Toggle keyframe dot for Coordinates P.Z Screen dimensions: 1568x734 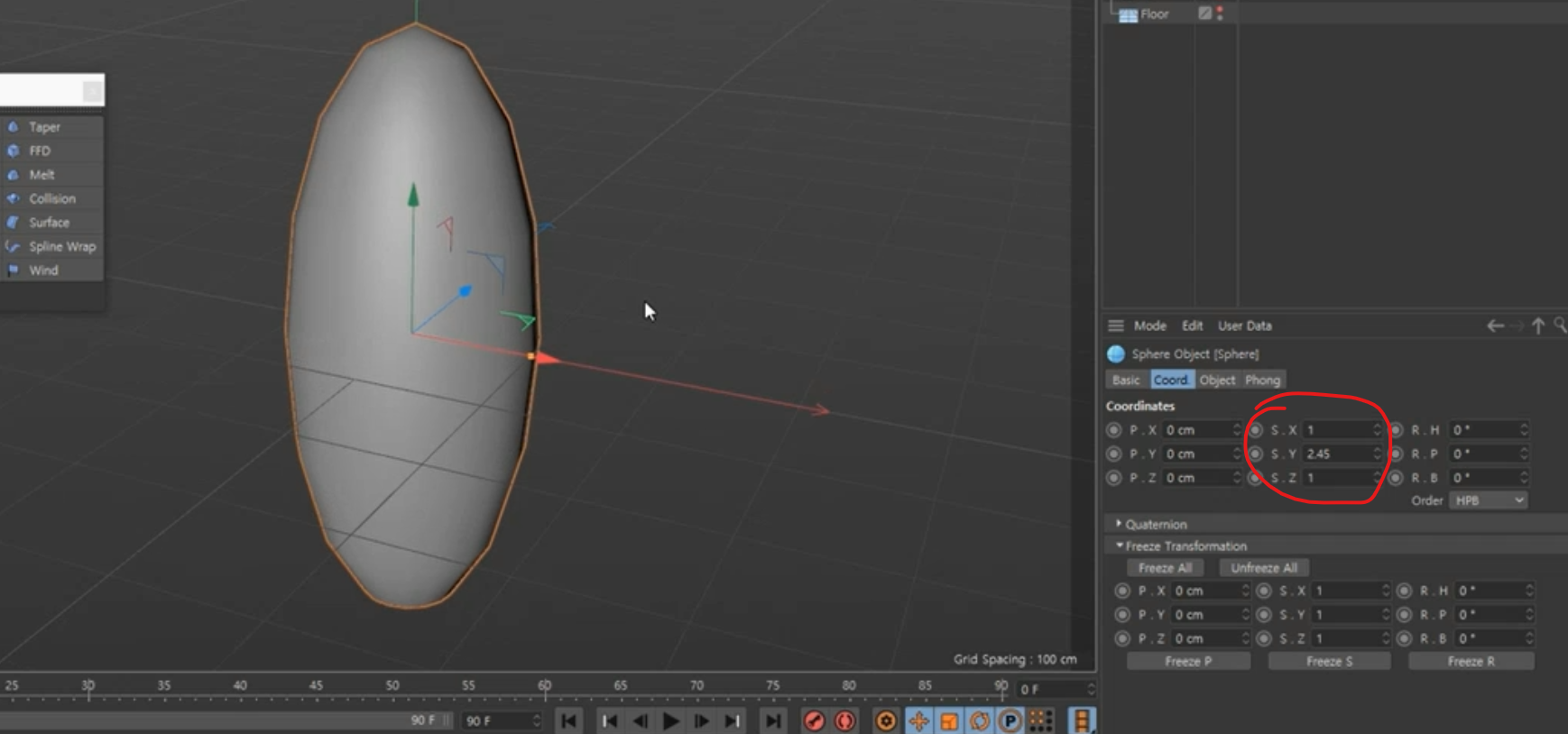pos(1113,478)
